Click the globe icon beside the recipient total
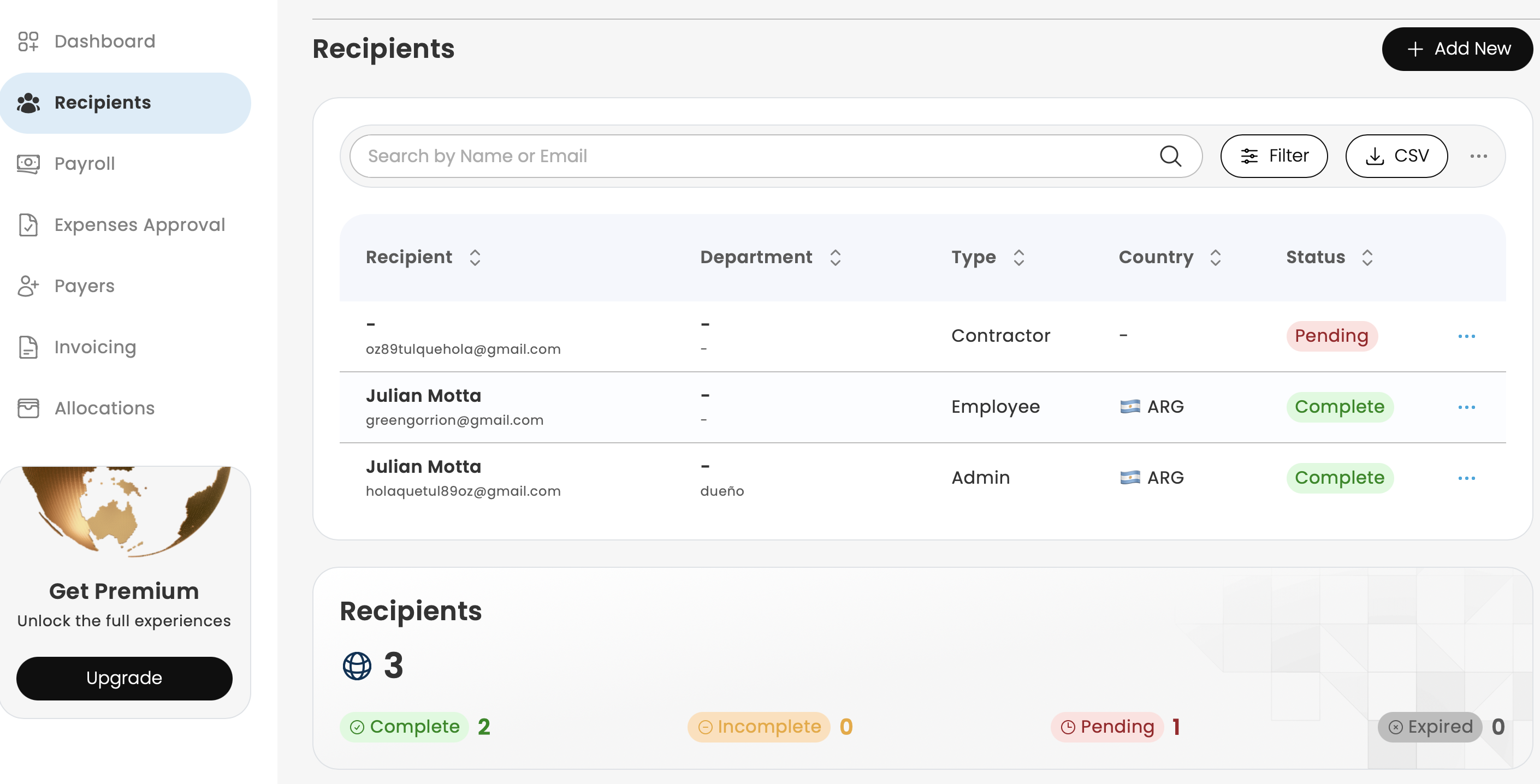Screen dimensions: 1540x784 [x=357, y=666]
